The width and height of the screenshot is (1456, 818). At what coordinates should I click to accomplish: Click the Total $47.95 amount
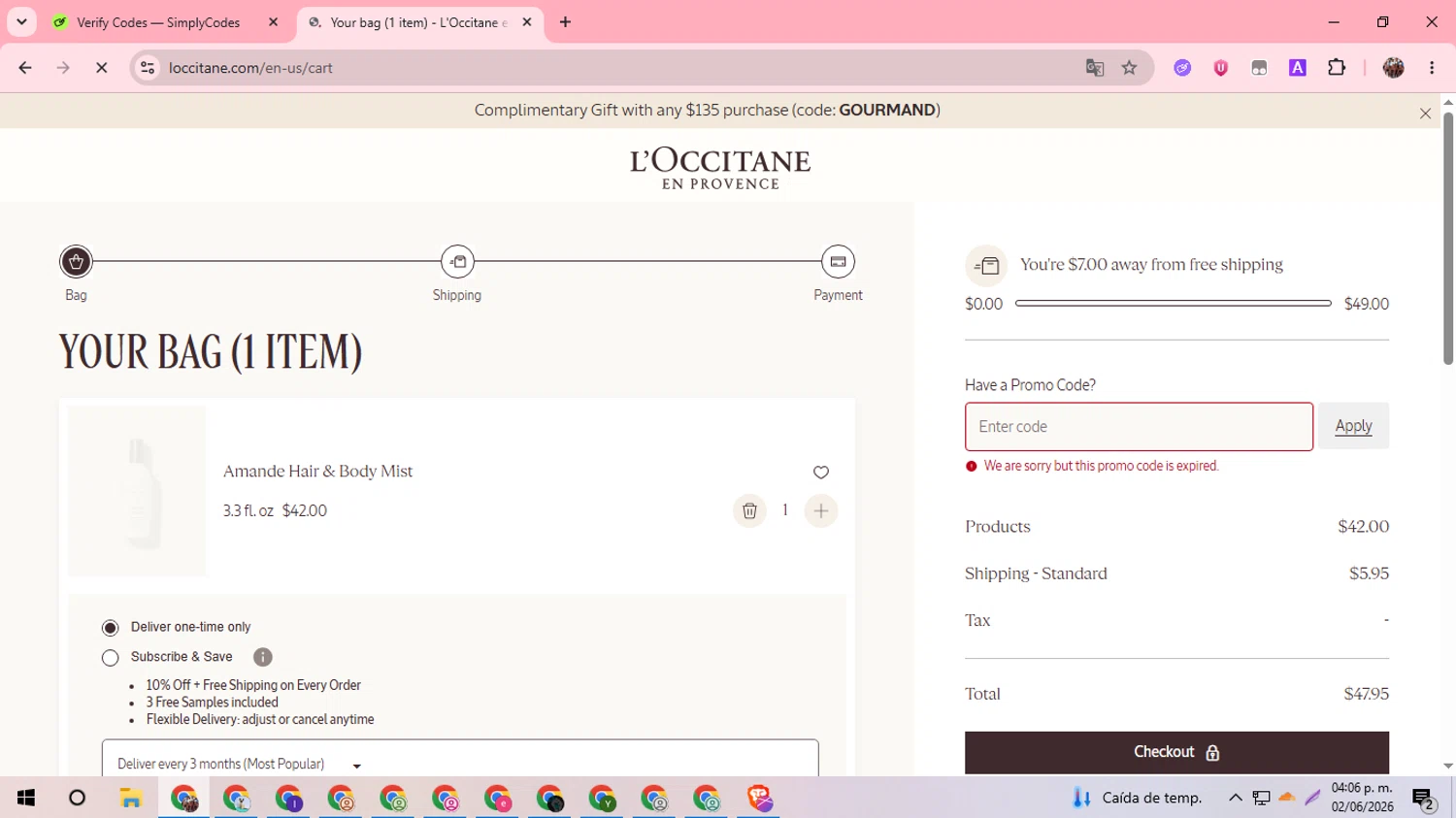1366,694
